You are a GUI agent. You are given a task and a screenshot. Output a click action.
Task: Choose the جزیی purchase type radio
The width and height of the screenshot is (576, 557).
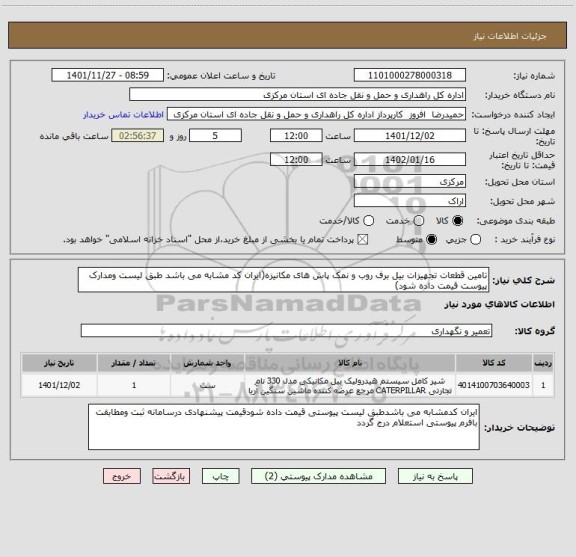[x=475, y=240]
